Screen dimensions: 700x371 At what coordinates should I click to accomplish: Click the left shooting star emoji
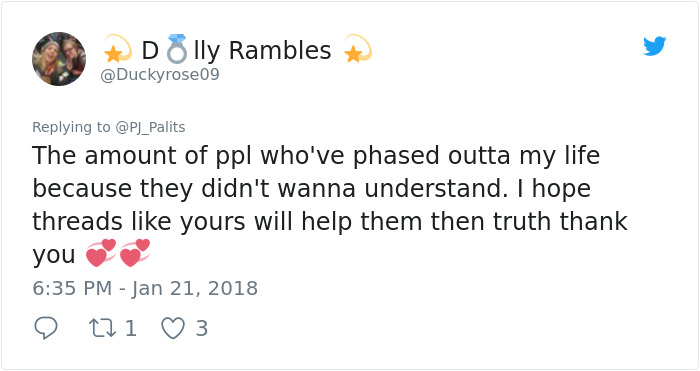point(118,48)
